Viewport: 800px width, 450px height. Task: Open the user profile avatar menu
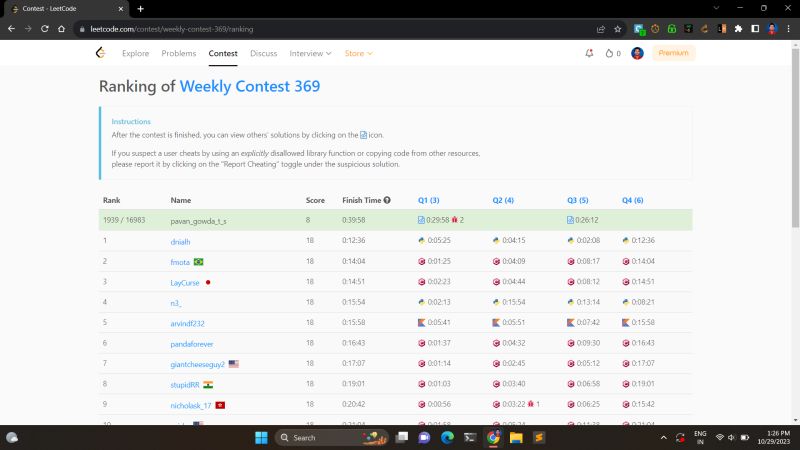coord(637,53)
